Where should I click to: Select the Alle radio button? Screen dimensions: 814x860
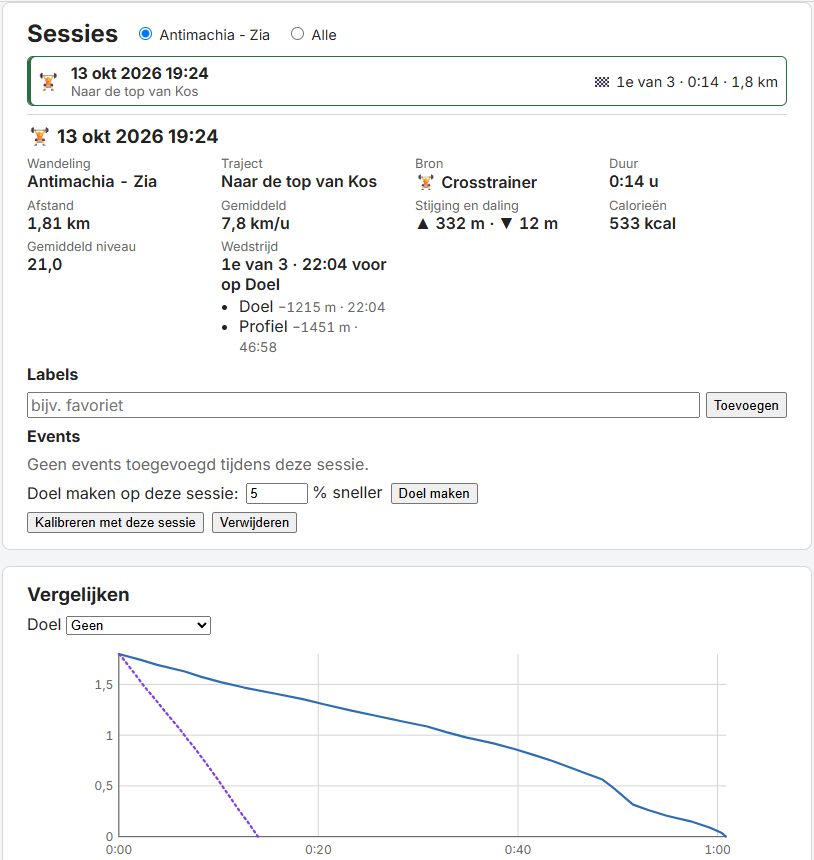(297, 34)
